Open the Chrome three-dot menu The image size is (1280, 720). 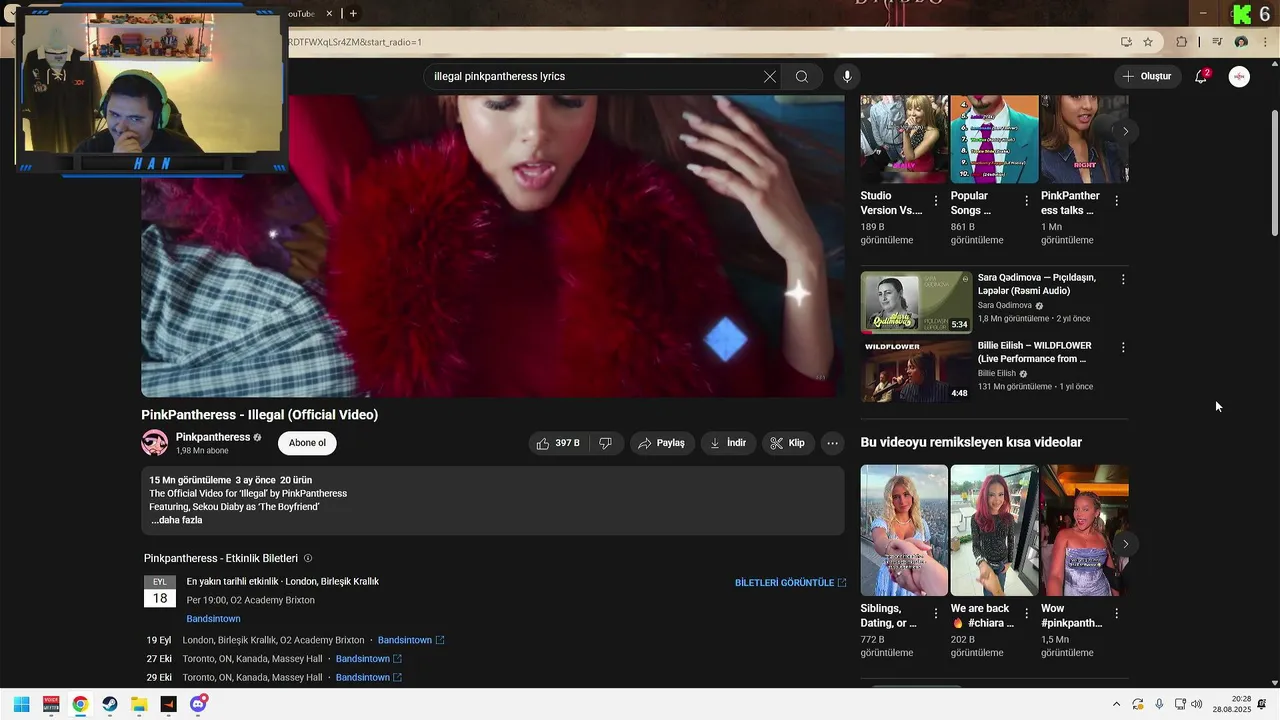[x=1265, y=42]
